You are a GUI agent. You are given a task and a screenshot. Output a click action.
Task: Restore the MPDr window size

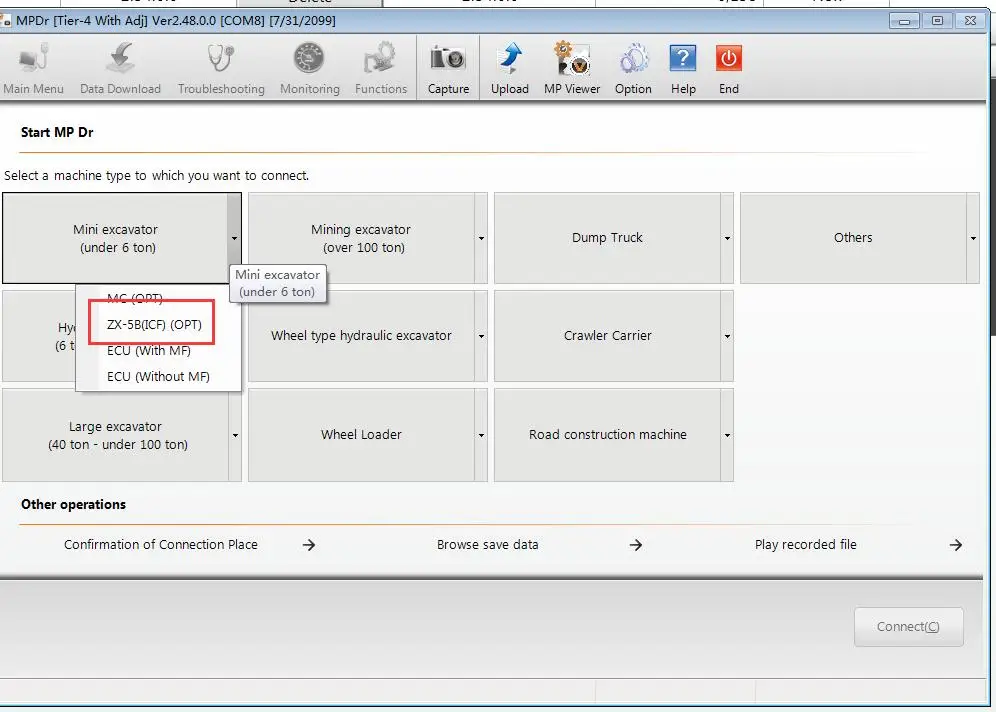(x=937, y=20)
